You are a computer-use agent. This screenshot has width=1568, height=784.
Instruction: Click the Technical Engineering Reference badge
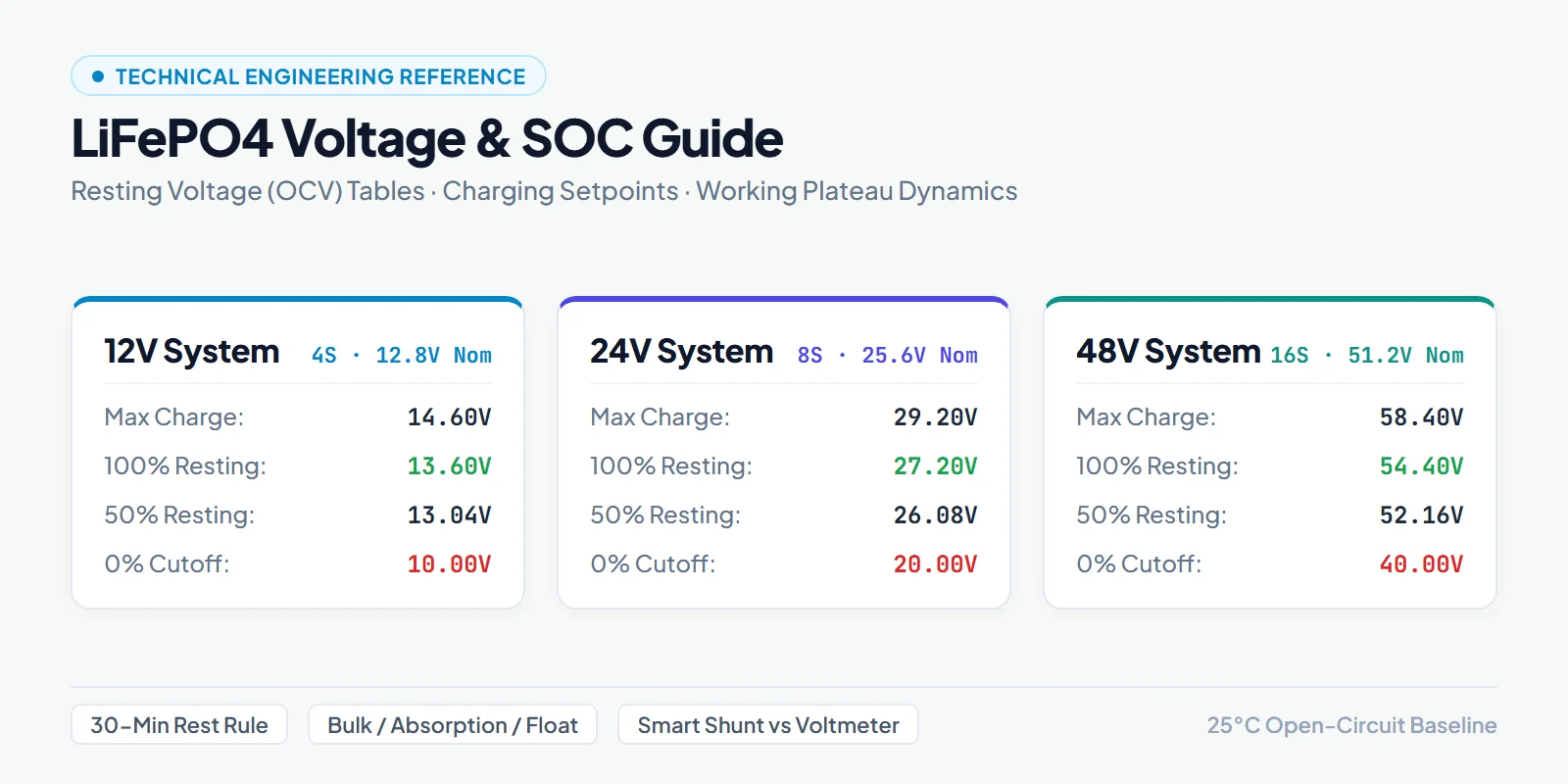pyautogui.click(x=308, y=75)
